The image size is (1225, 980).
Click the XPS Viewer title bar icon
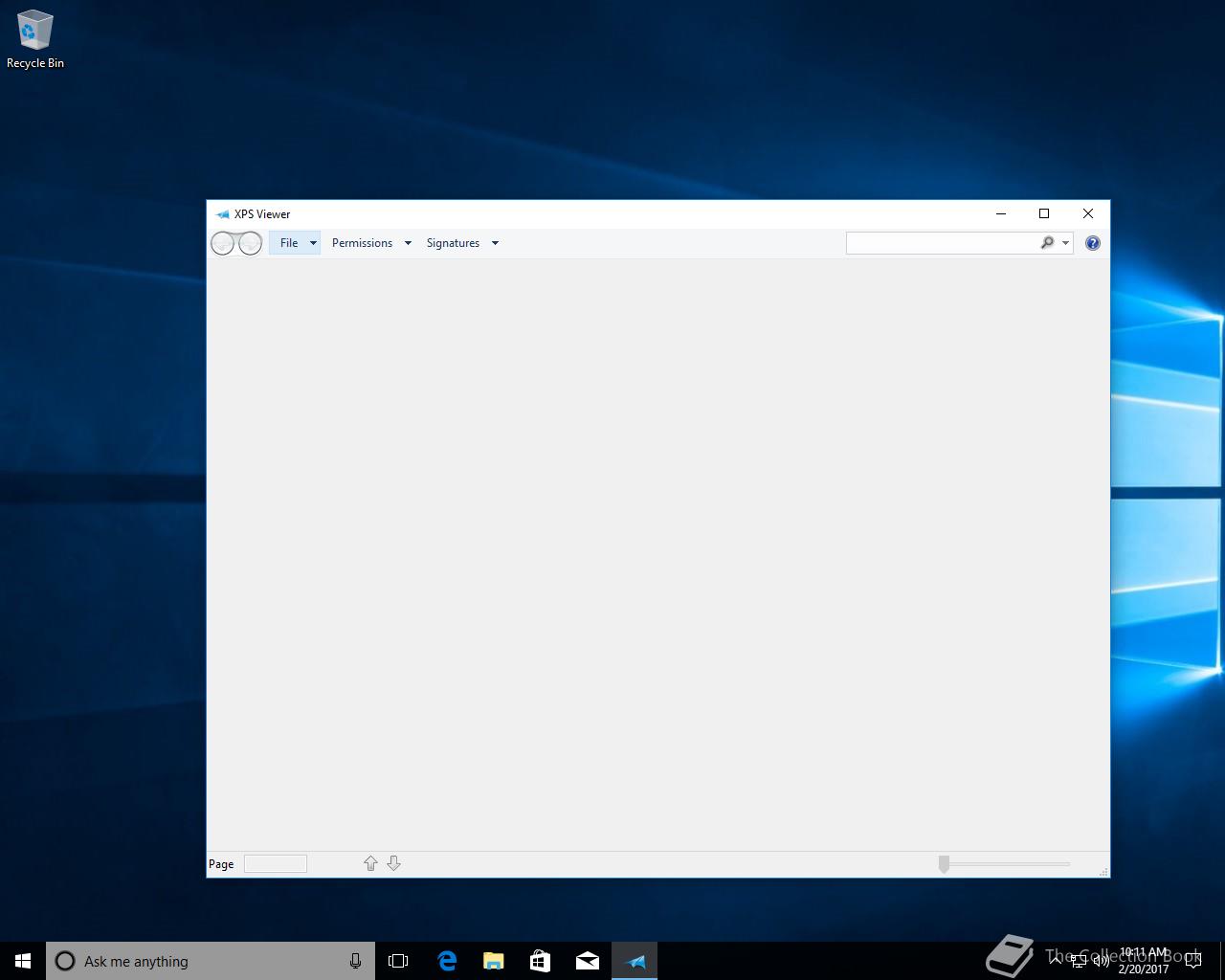click(222, 214)
